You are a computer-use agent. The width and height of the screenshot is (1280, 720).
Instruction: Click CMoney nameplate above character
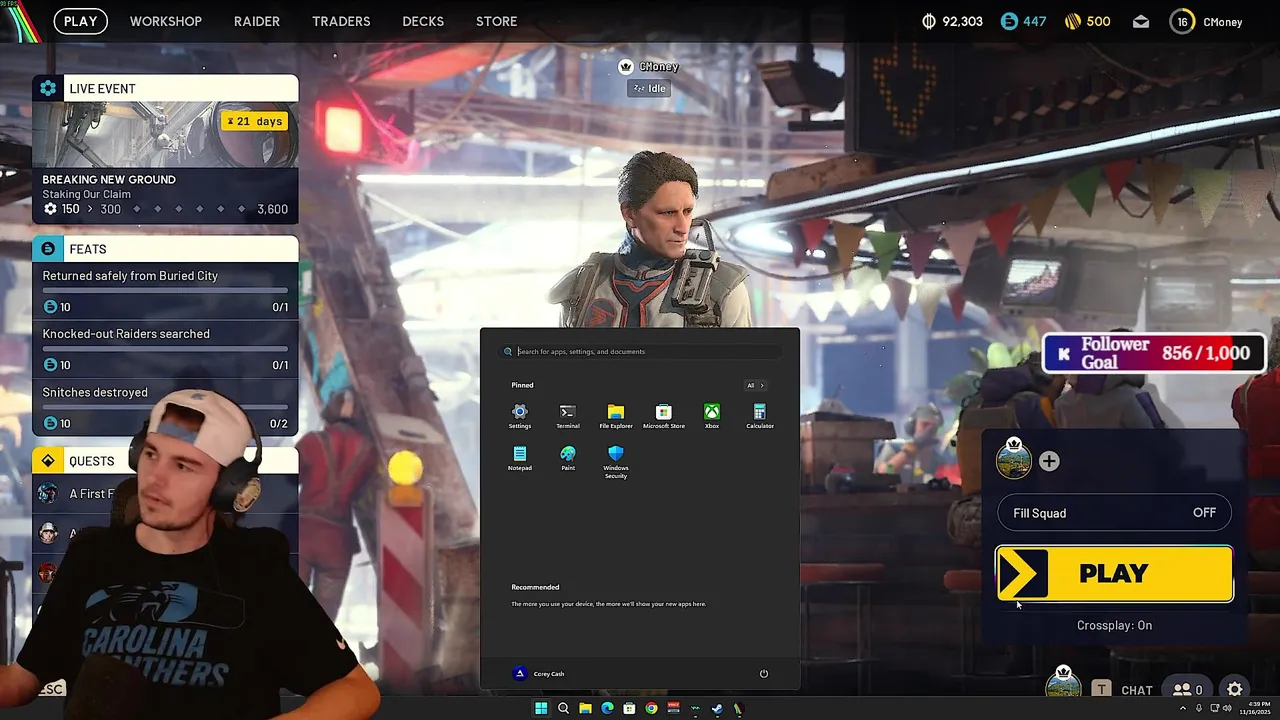(x=650, y=66)
